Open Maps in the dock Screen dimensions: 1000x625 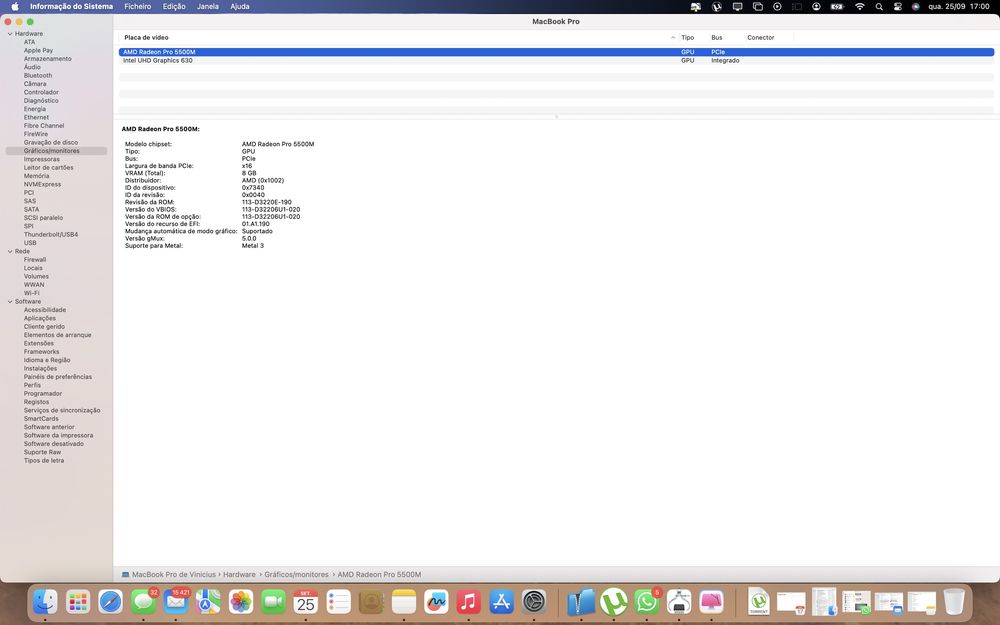coord(208,601)
